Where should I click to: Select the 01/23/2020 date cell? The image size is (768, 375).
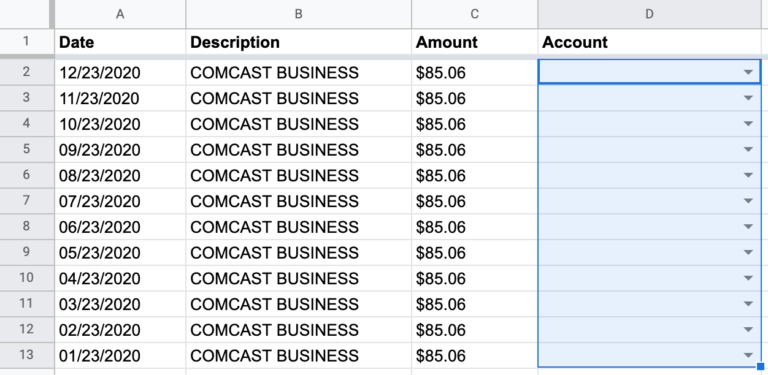(x=120, y=355)
